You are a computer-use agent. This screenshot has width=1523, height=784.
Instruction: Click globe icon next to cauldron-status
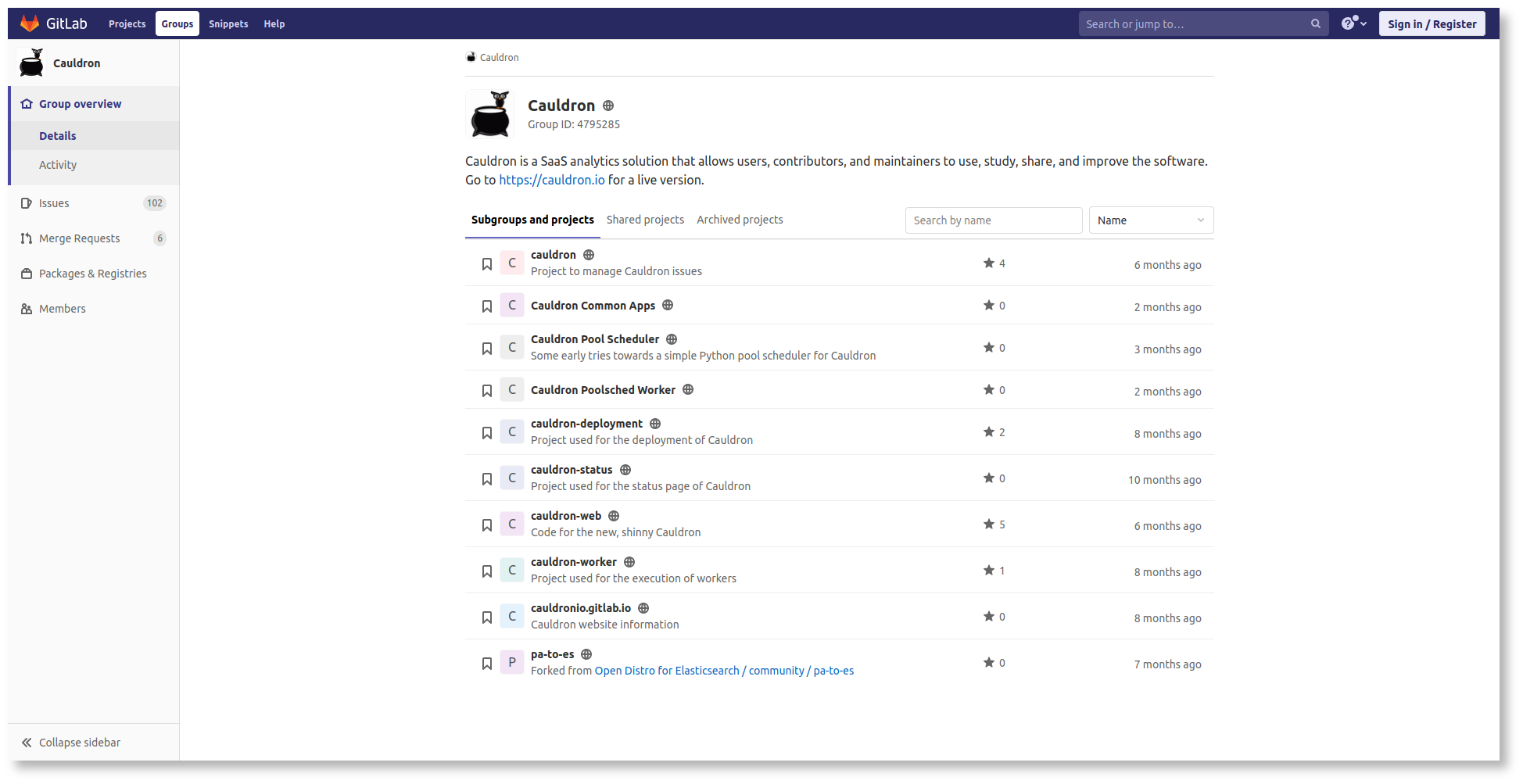625,470
